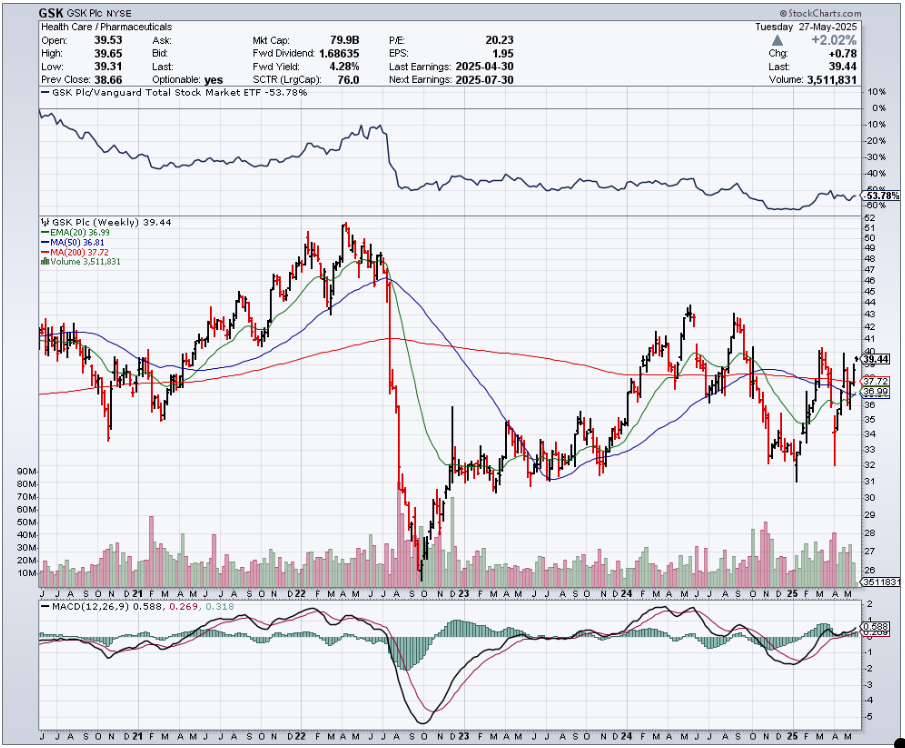
Task: Click the SCTR (LrgCap) value 76.0
Action: [348, 80]
